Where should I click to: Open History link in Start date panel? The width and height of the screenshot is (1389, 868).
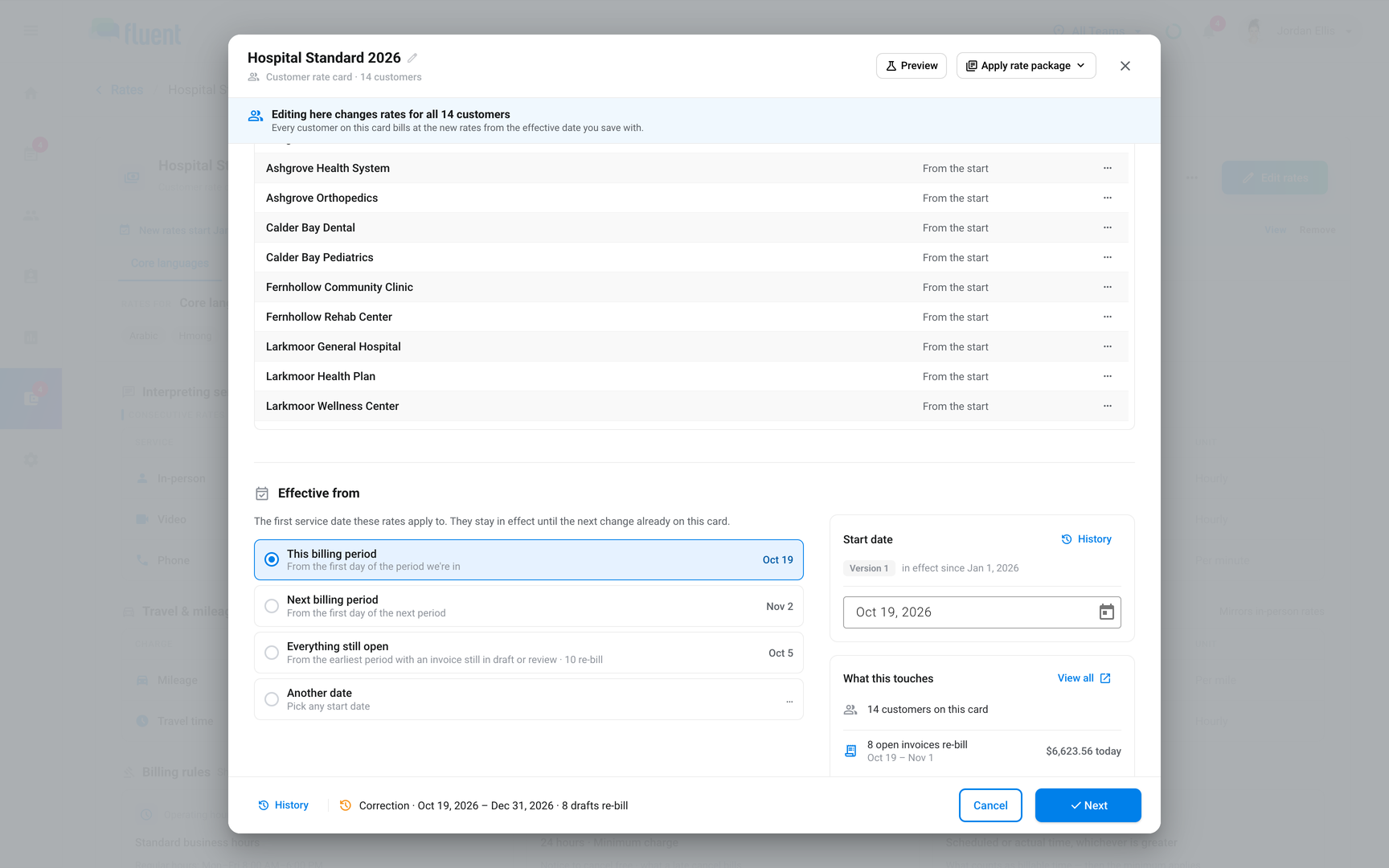click(x=1087, y=539)
